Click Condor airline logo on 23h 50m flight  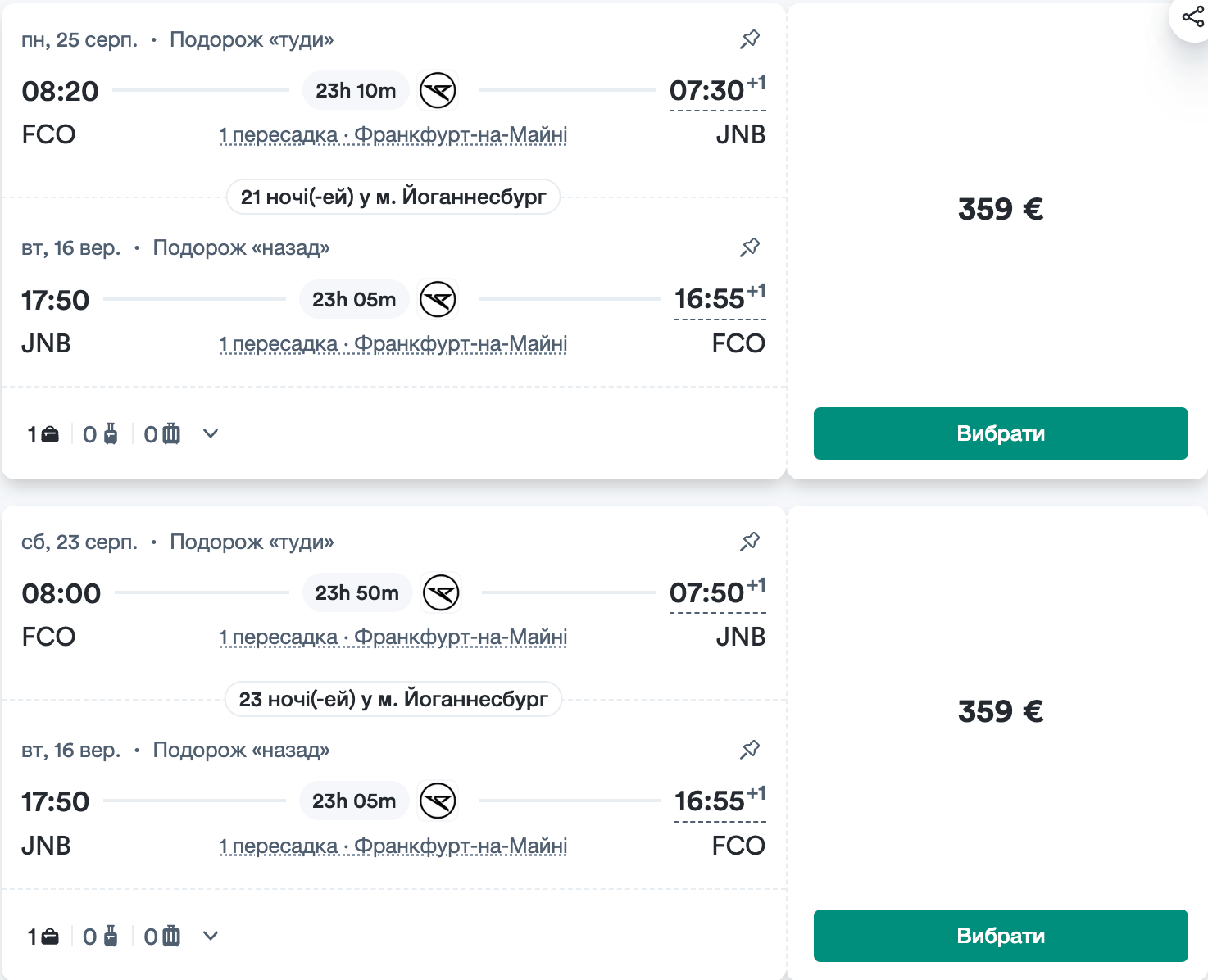click(441, 593)
